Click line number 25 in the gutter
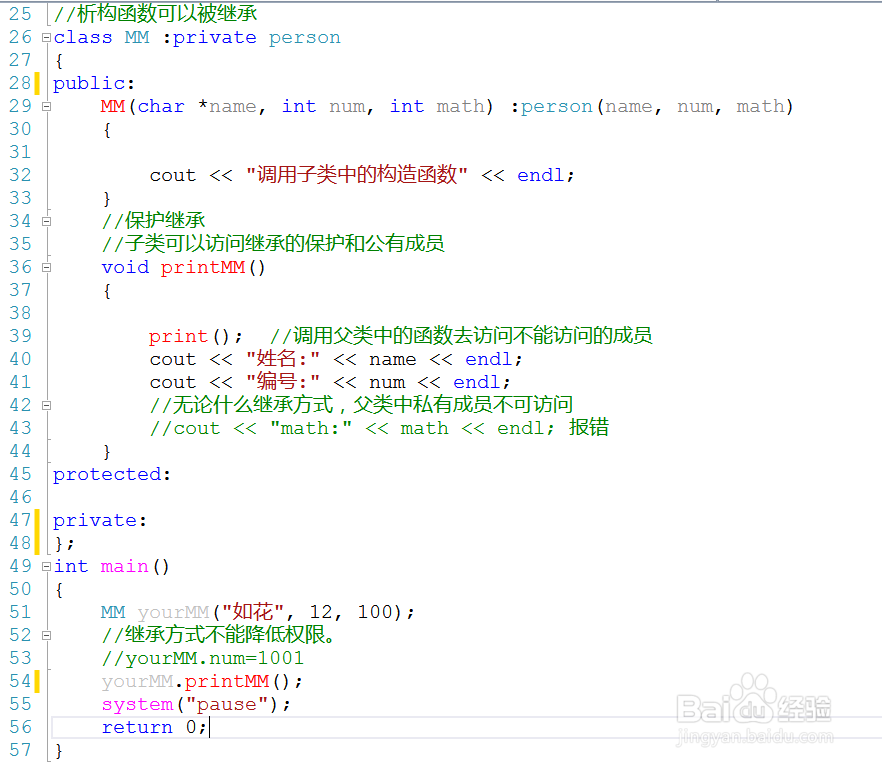 coord(20,14)
